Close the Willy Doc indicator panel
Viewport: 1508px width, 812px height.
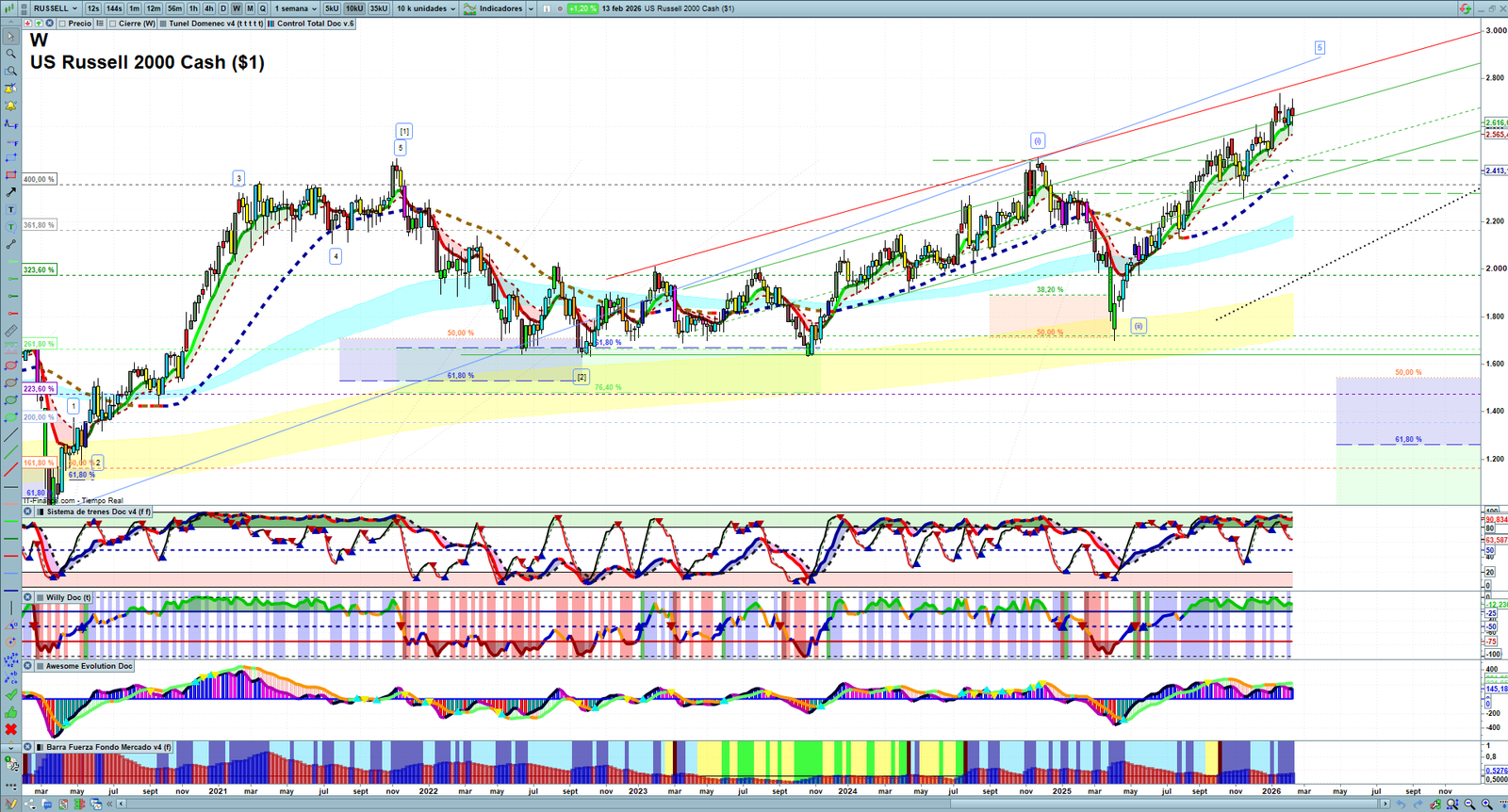click(28, 597)
